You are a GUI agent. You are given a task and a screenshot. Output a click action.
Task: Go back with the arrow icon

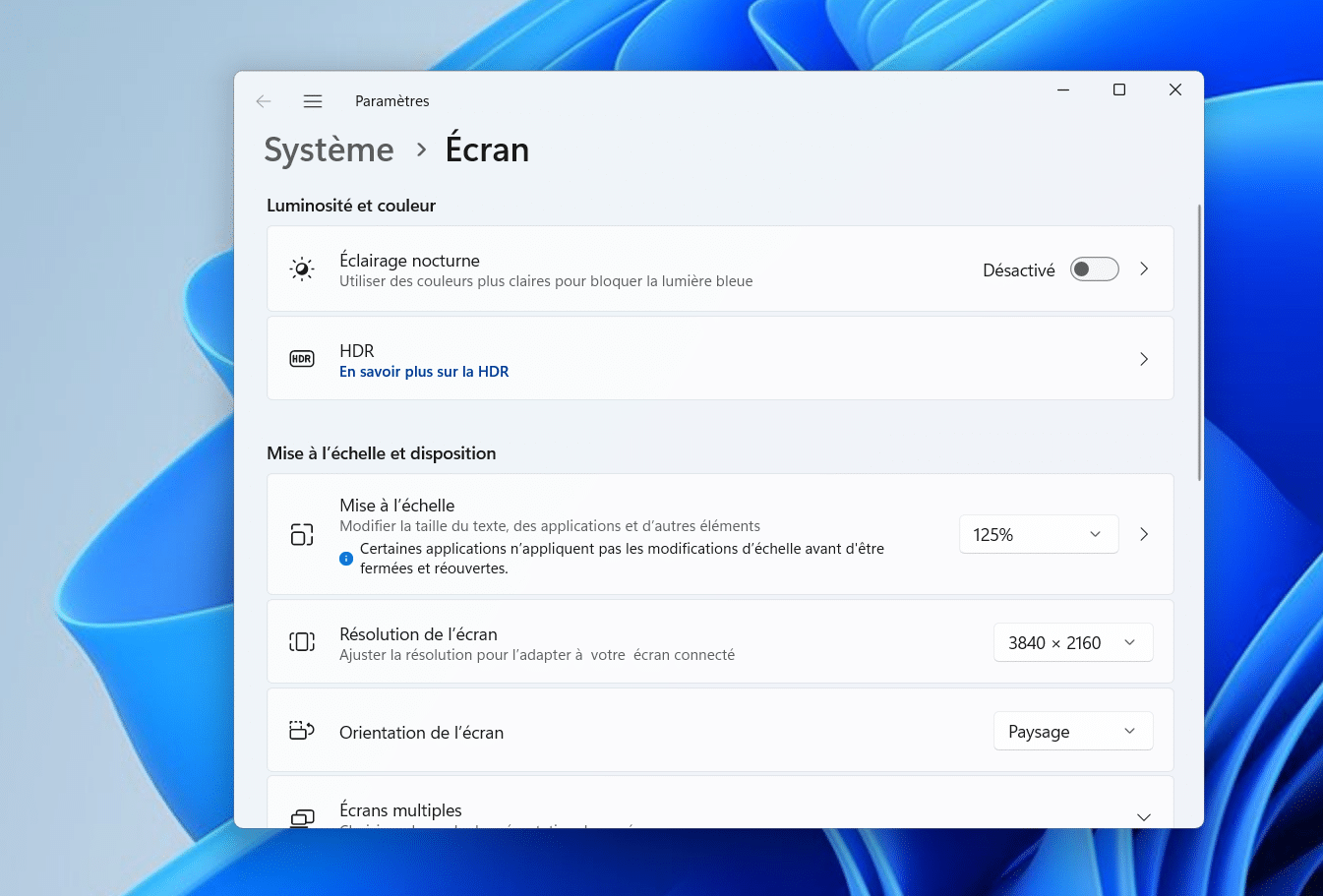pos(263,101)
